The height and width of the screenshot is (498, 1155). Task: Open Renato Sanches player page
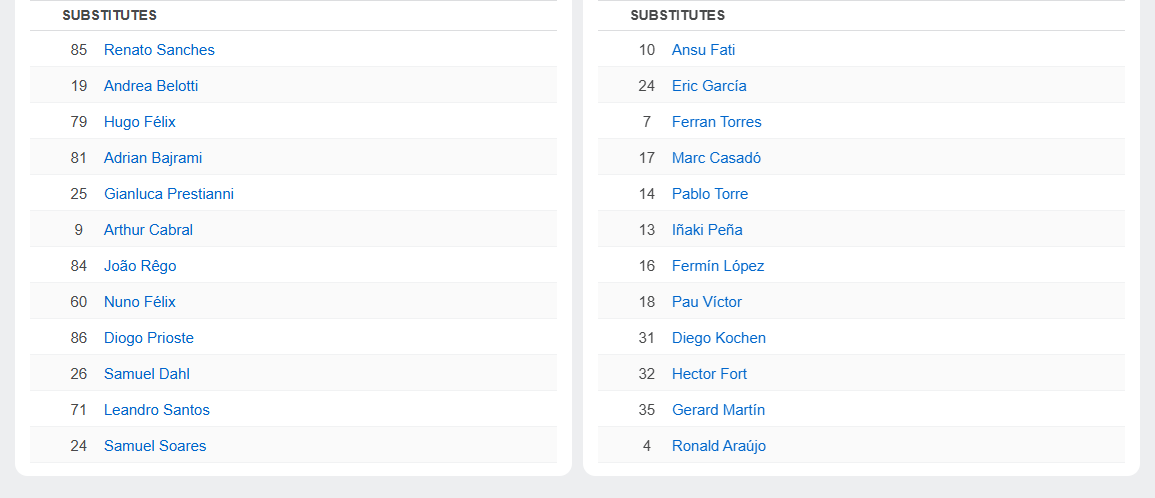tap(159, 50)
